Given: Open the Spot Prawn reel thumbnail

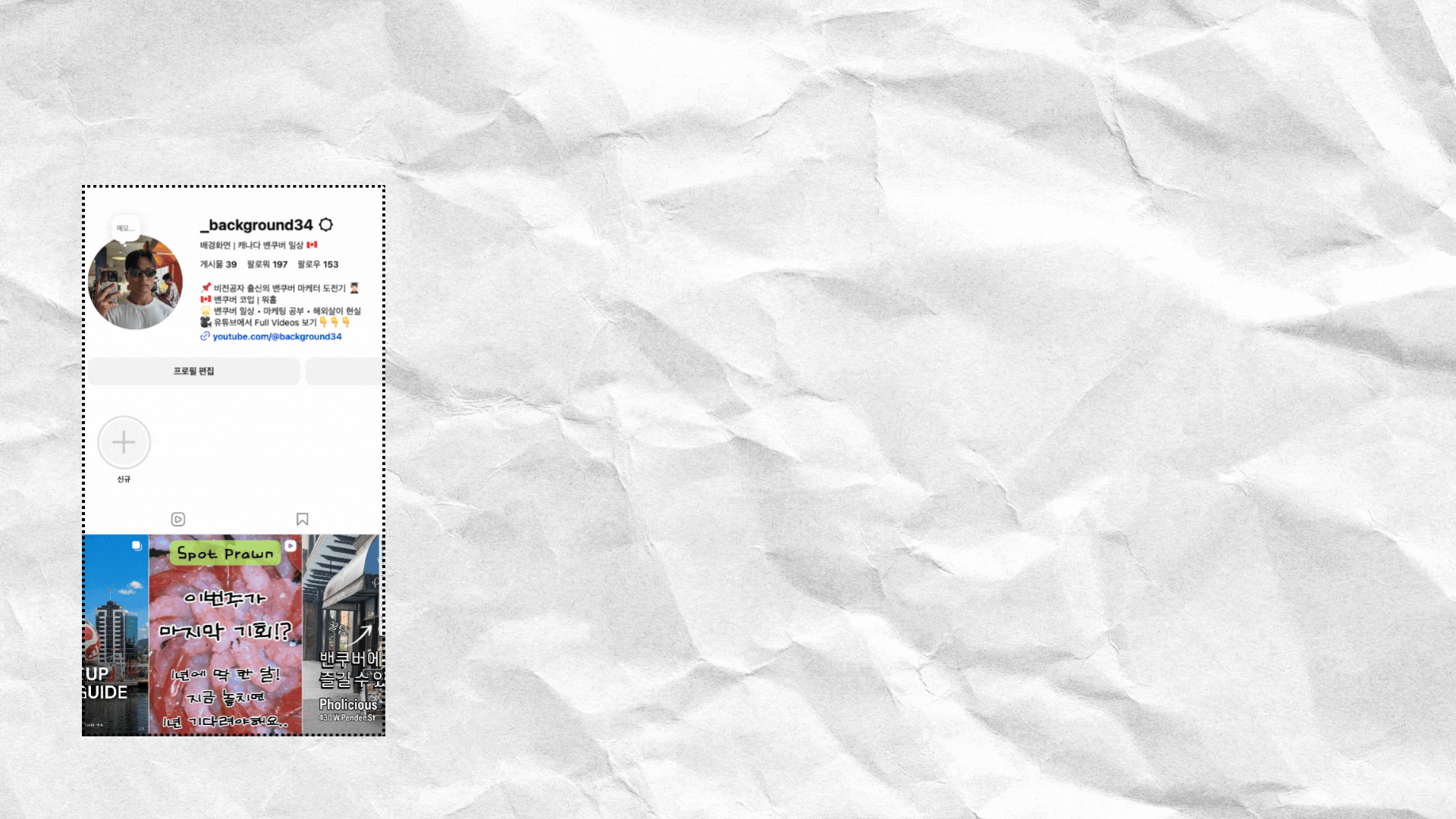Looking at the screenshot, I should (x=225, y=635).
